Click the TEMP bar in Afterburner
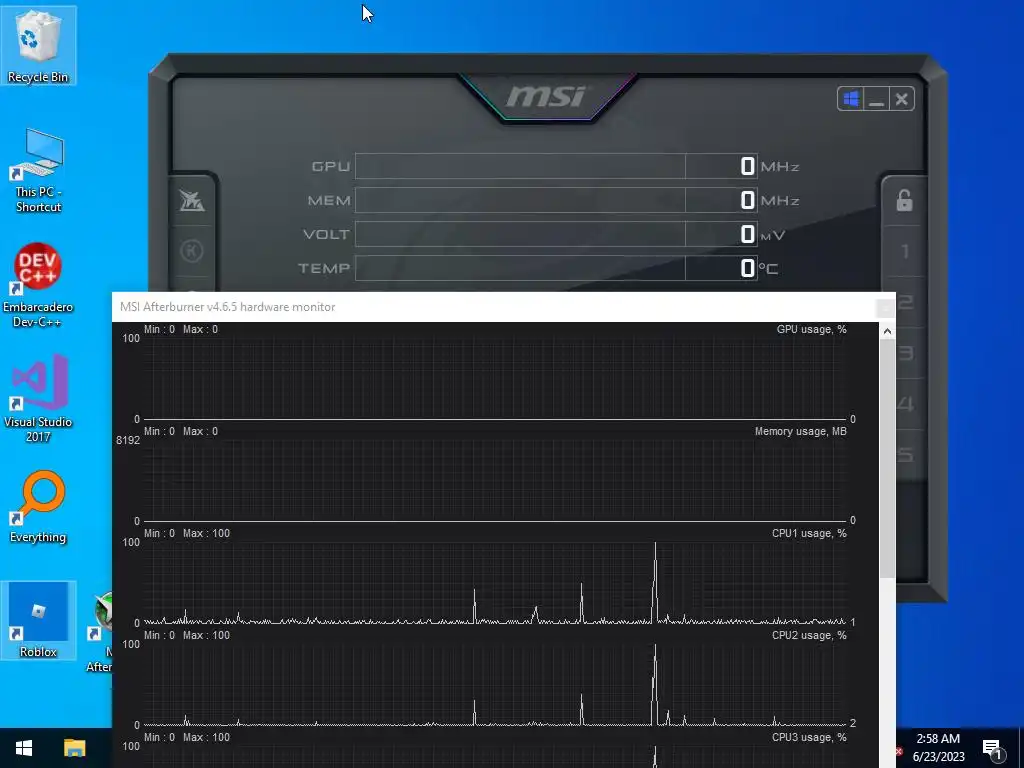This screenshot has height=768, width=1024. coord(556,268)
